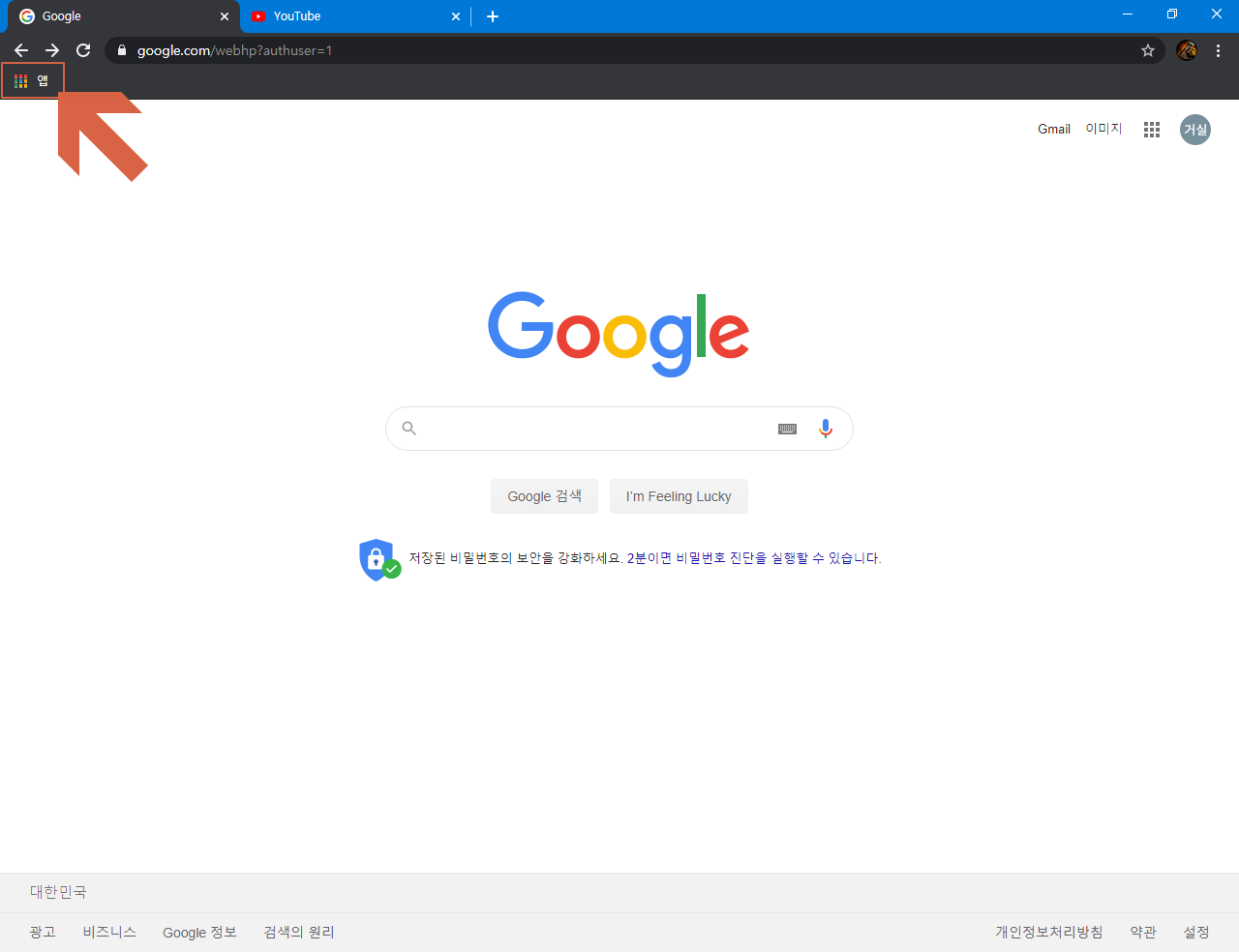
Task: Click the Google logo
Action: point(619,334)
